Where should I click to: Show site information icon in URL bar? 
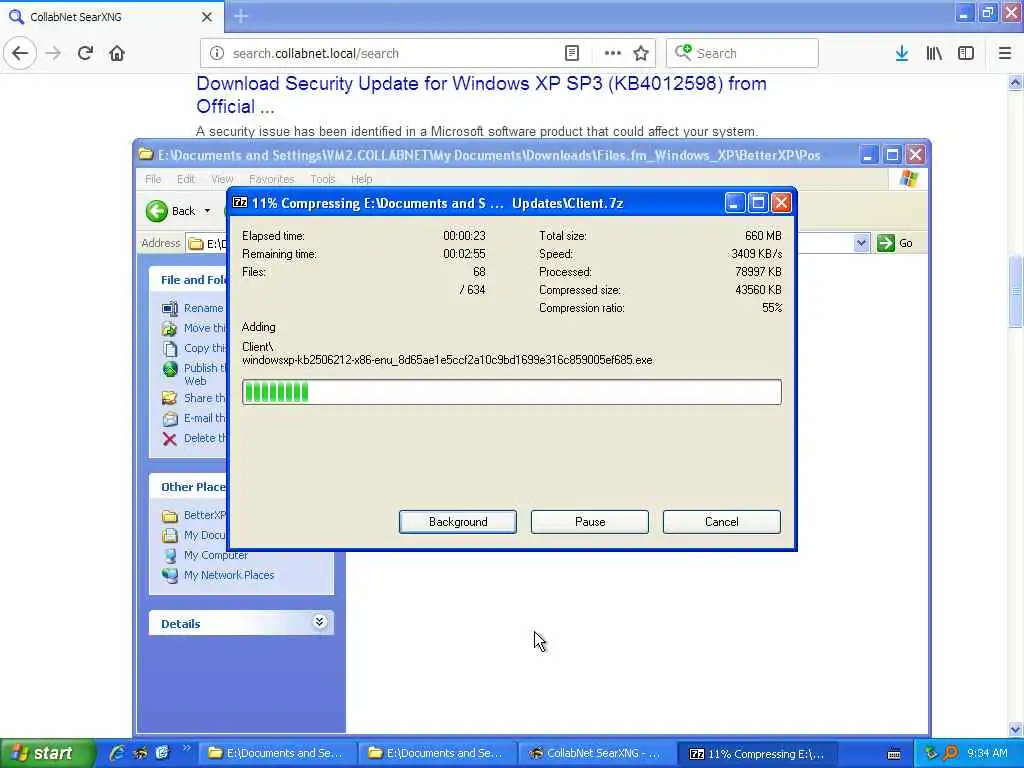click(217, 53)
